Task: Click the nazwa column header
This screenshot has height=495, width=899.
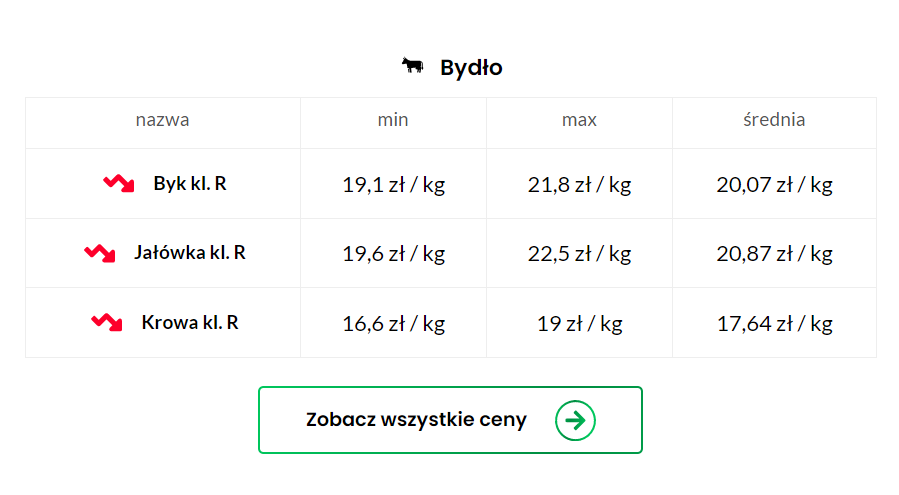Action: coord(162,119)
